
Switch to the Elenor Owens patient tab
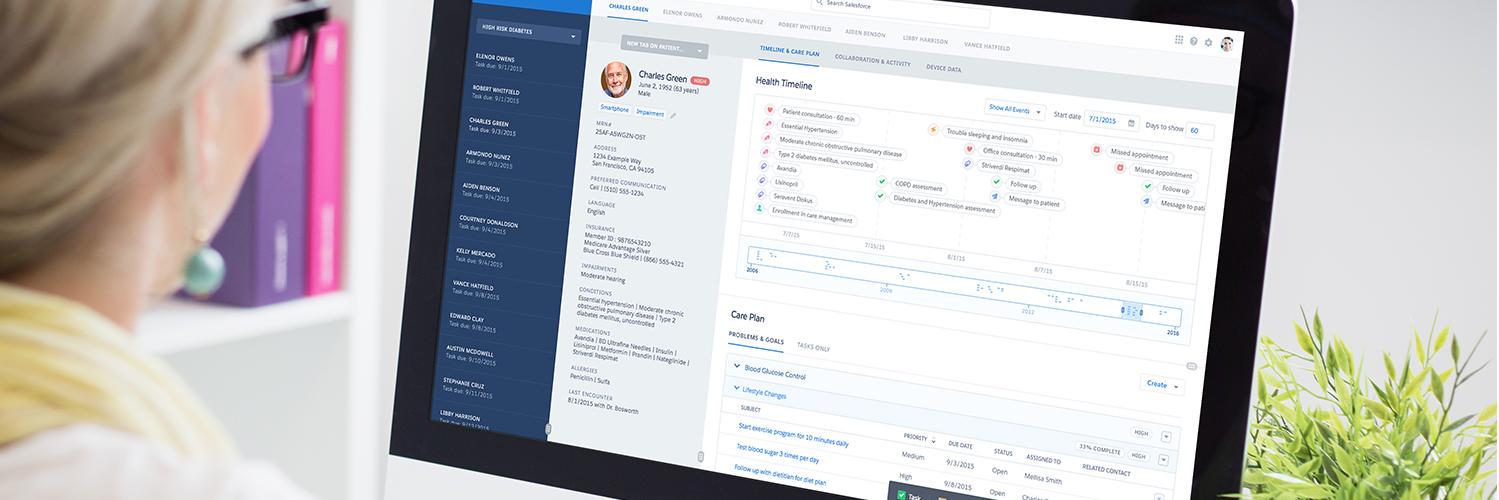pos(683,15)
